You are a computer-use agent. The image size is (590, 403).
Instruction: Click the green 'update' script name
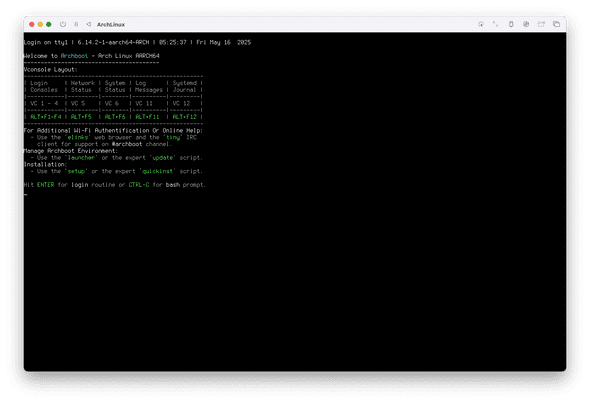pyautogui.click(x=163, y=158)
